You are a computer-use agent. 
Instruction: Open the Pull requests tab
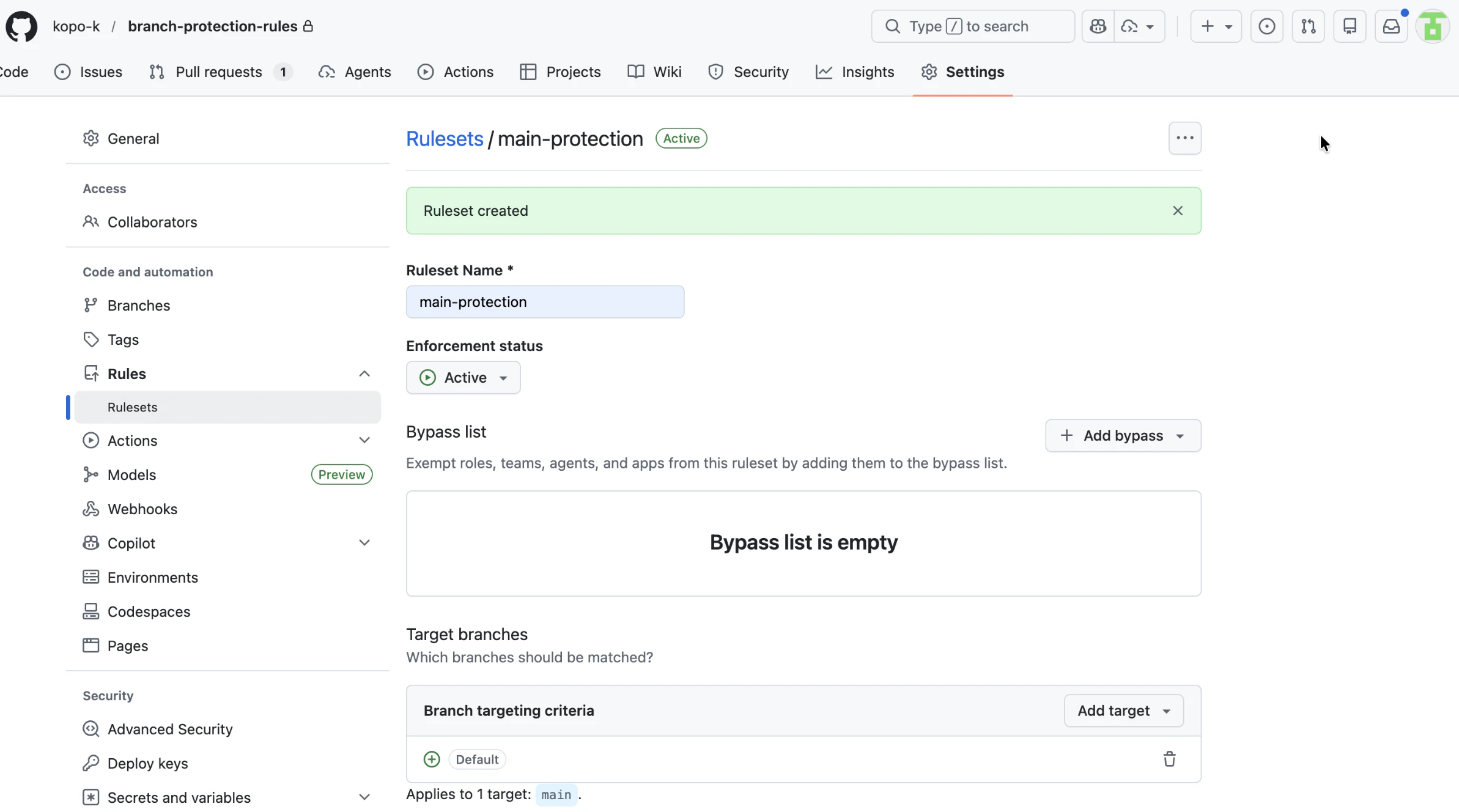[219, 72]
